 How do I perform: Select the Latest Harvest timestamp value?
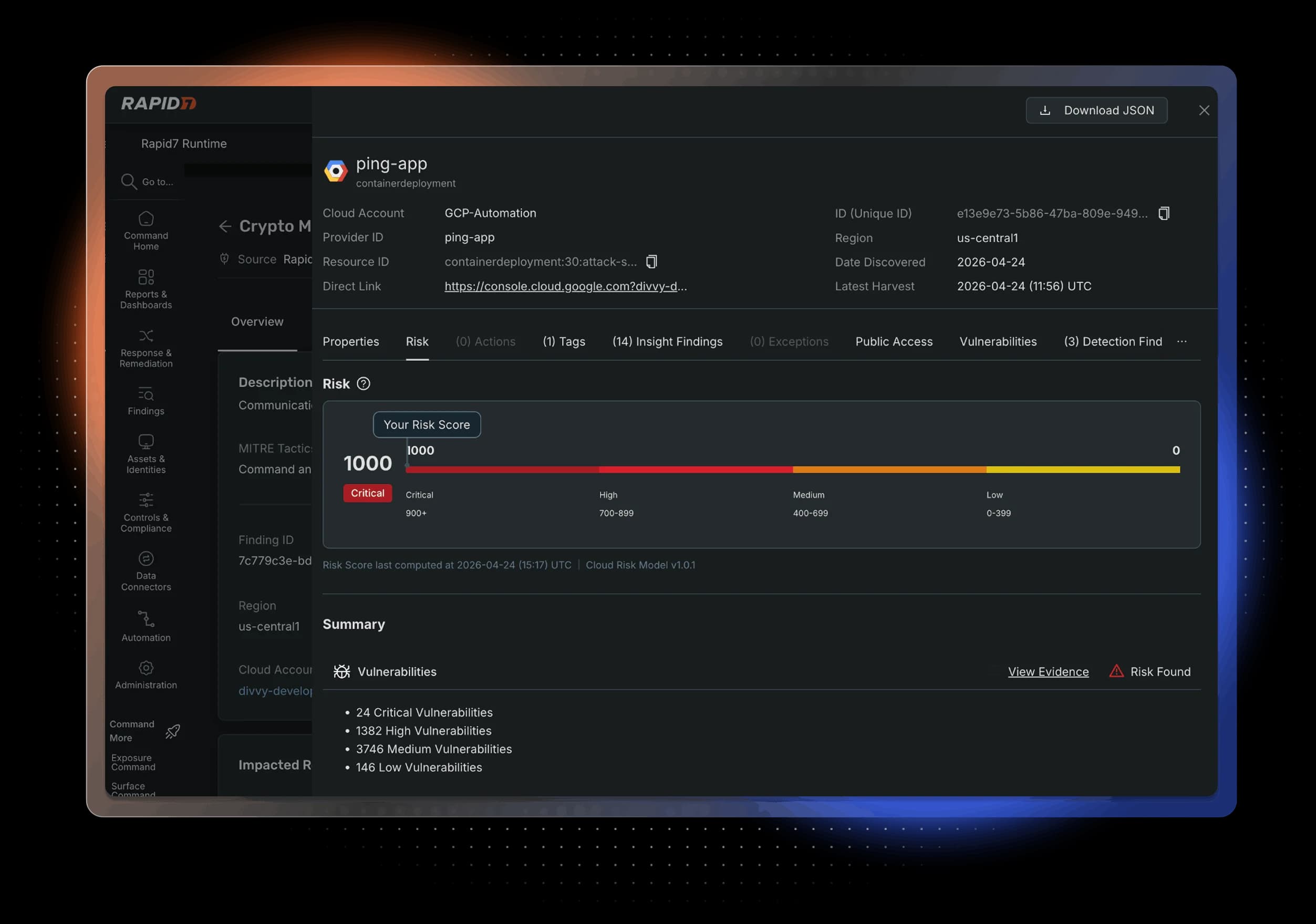click(x=1024, y=286)
